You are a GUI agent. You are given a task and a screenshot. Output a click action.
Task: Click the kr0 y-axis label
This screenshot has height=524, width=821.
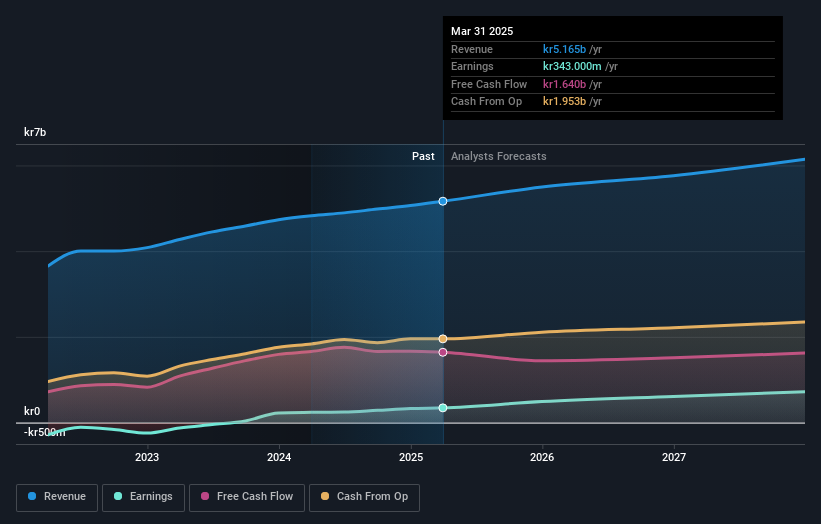click(32, 411)
